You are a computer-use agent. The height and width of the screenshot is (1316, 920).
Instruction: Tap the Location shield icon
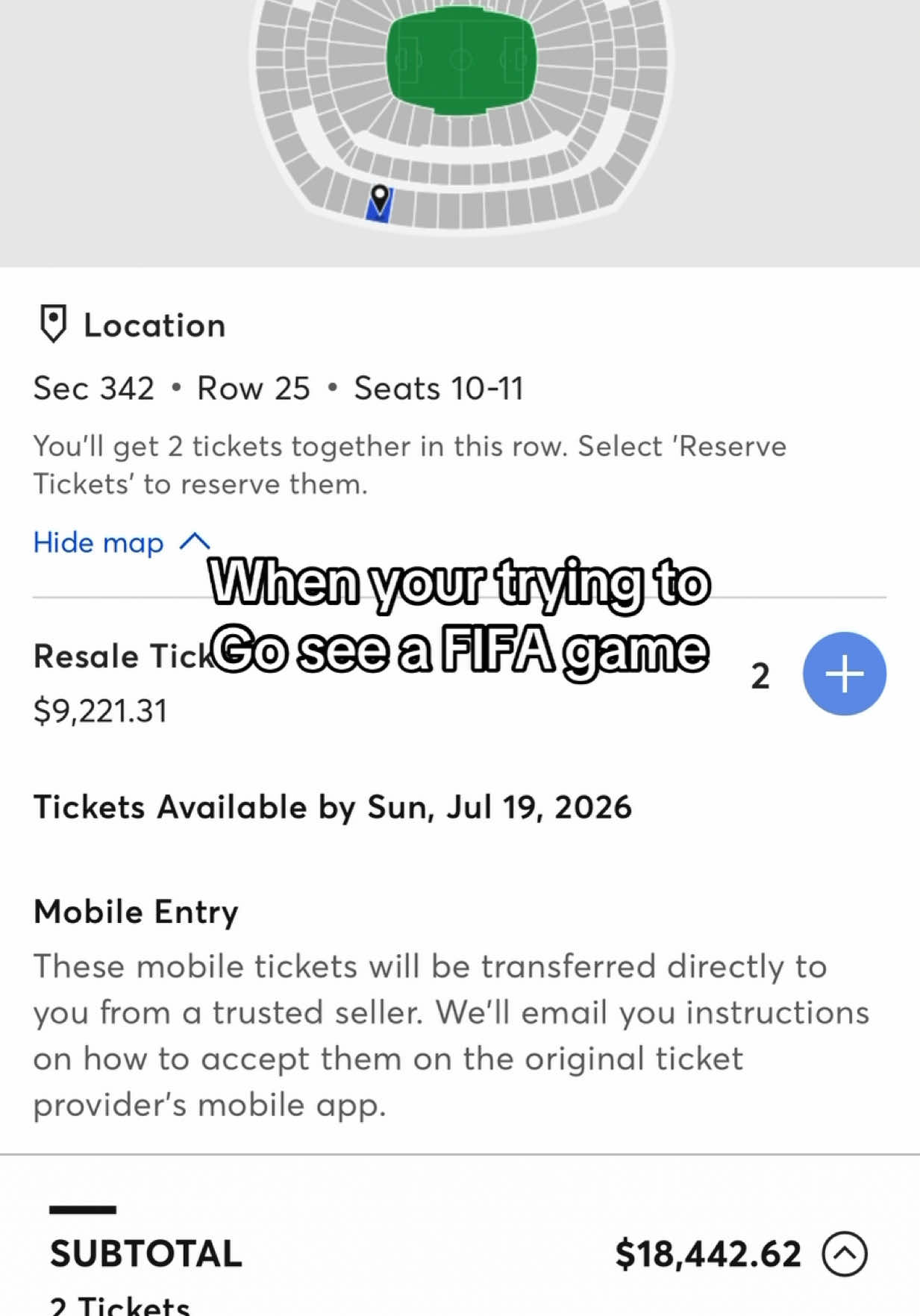(53, 324)
